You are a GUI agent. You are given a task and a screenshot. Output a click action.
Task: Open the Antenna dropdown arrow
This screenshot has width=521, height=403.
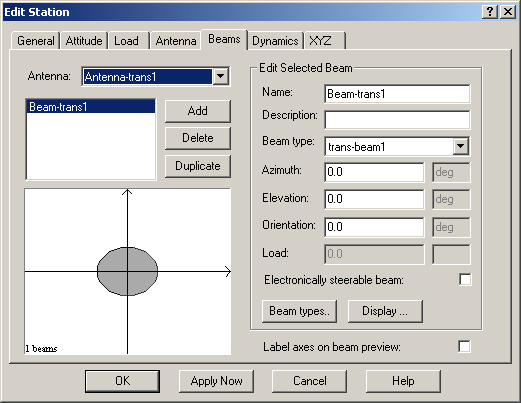(x=220, y=76)
